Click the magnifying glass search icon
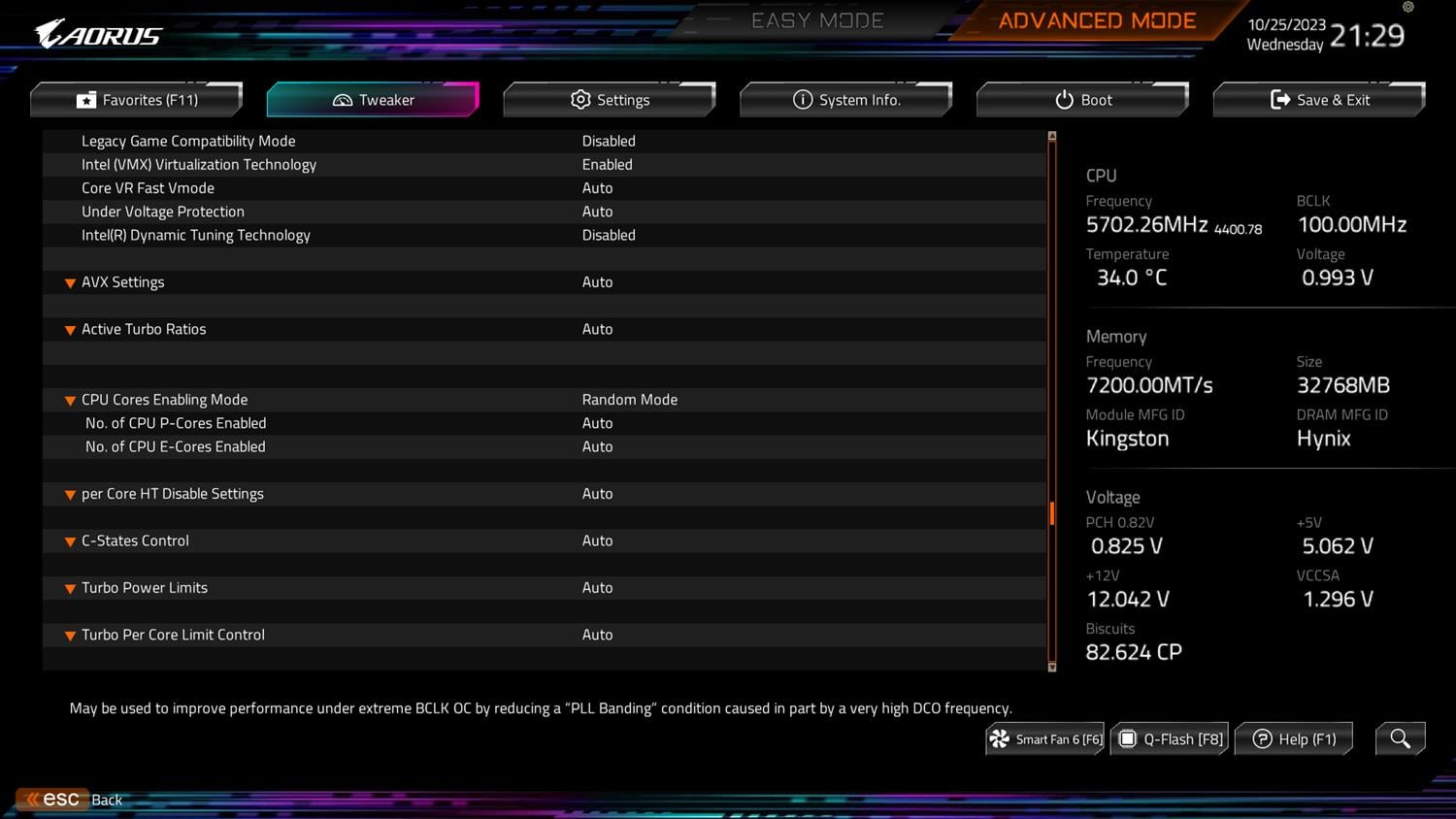 click(1400, 738)
